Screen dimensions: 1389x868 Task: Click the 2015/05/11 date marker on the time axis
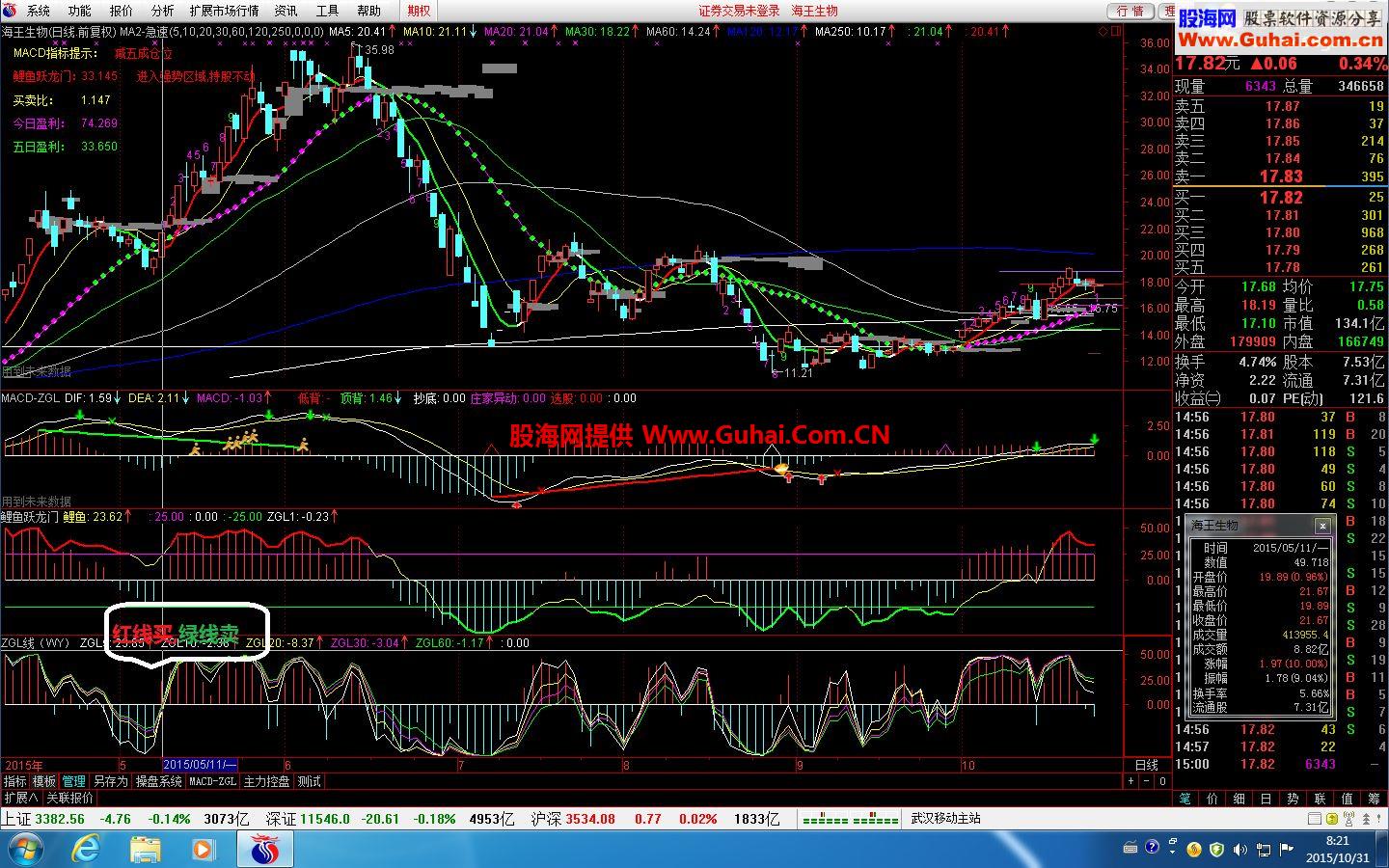click(x=201, y=765)
